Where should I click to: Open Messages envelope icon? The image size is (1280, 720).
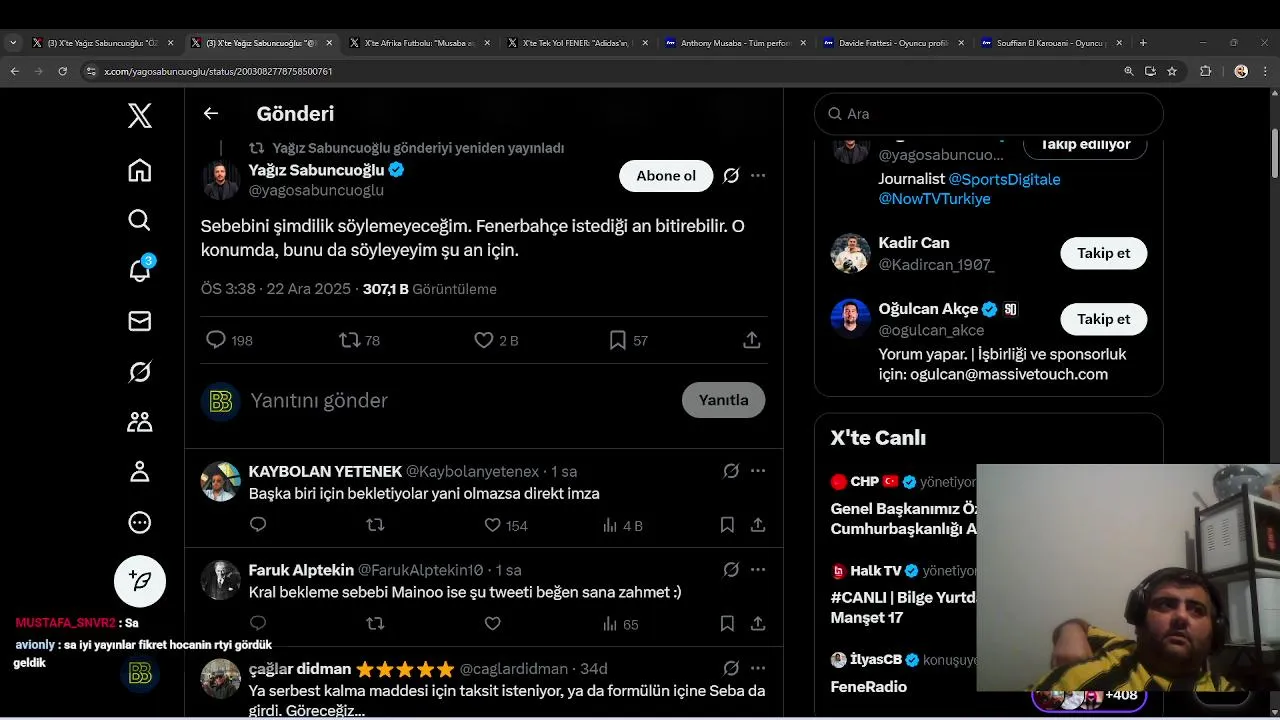tap(140, 321)
